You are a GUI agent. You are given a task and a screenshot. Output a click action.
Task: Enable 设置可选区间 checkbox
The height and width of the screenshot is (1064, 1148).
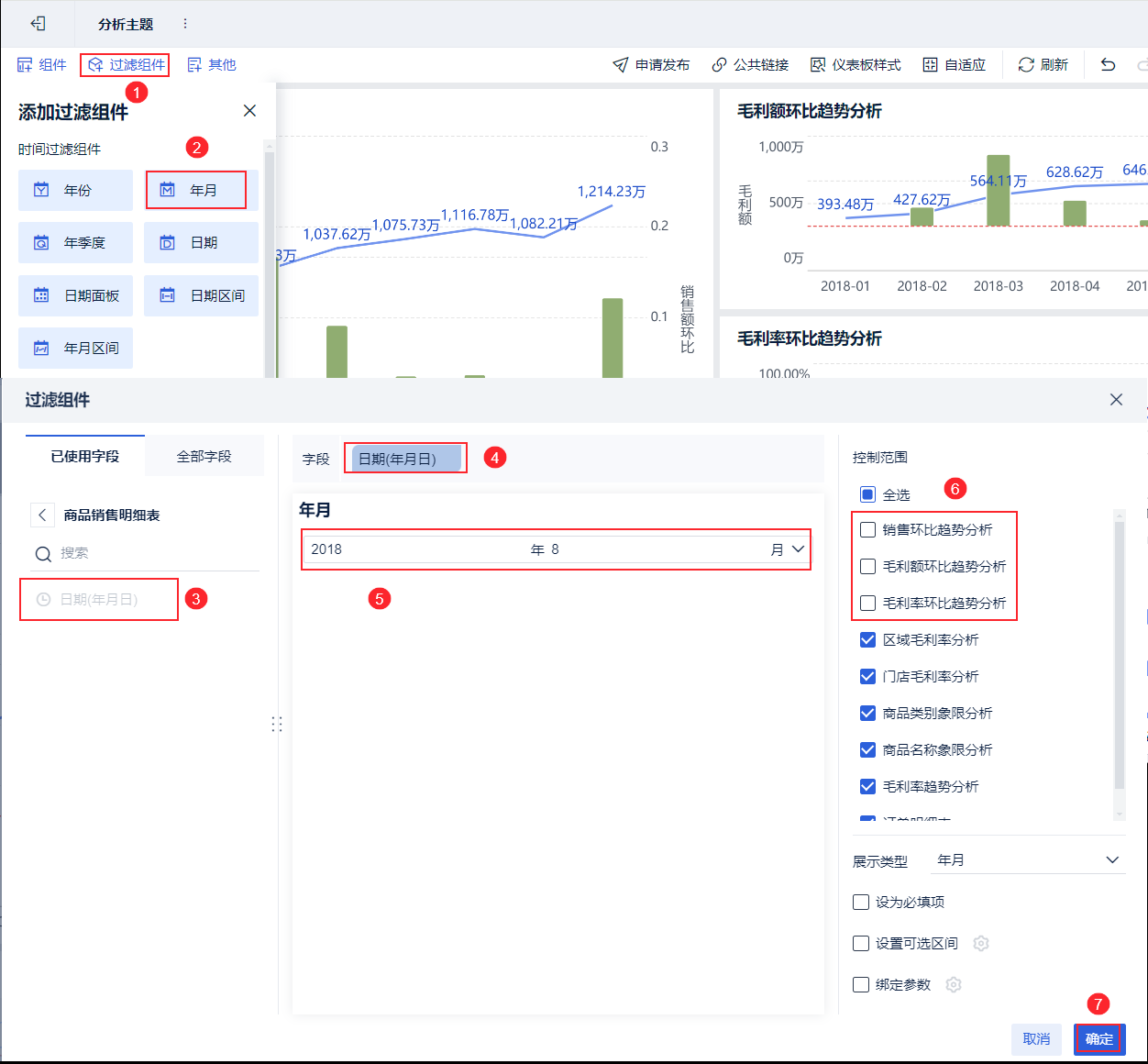[861, 943]
